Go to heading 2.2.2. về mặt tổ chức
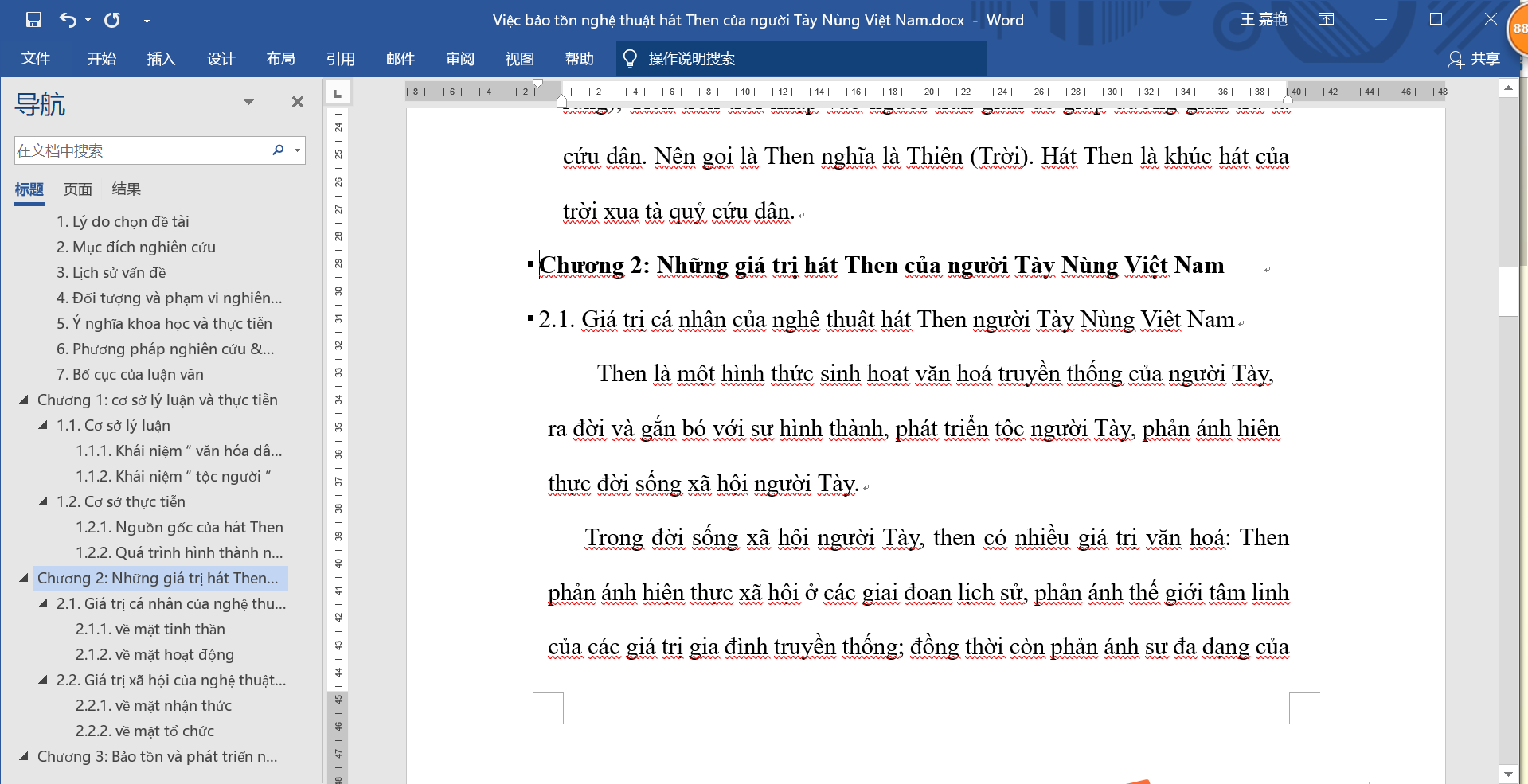The height and width of the screenshot is (784, 1528). click(145, 731)
